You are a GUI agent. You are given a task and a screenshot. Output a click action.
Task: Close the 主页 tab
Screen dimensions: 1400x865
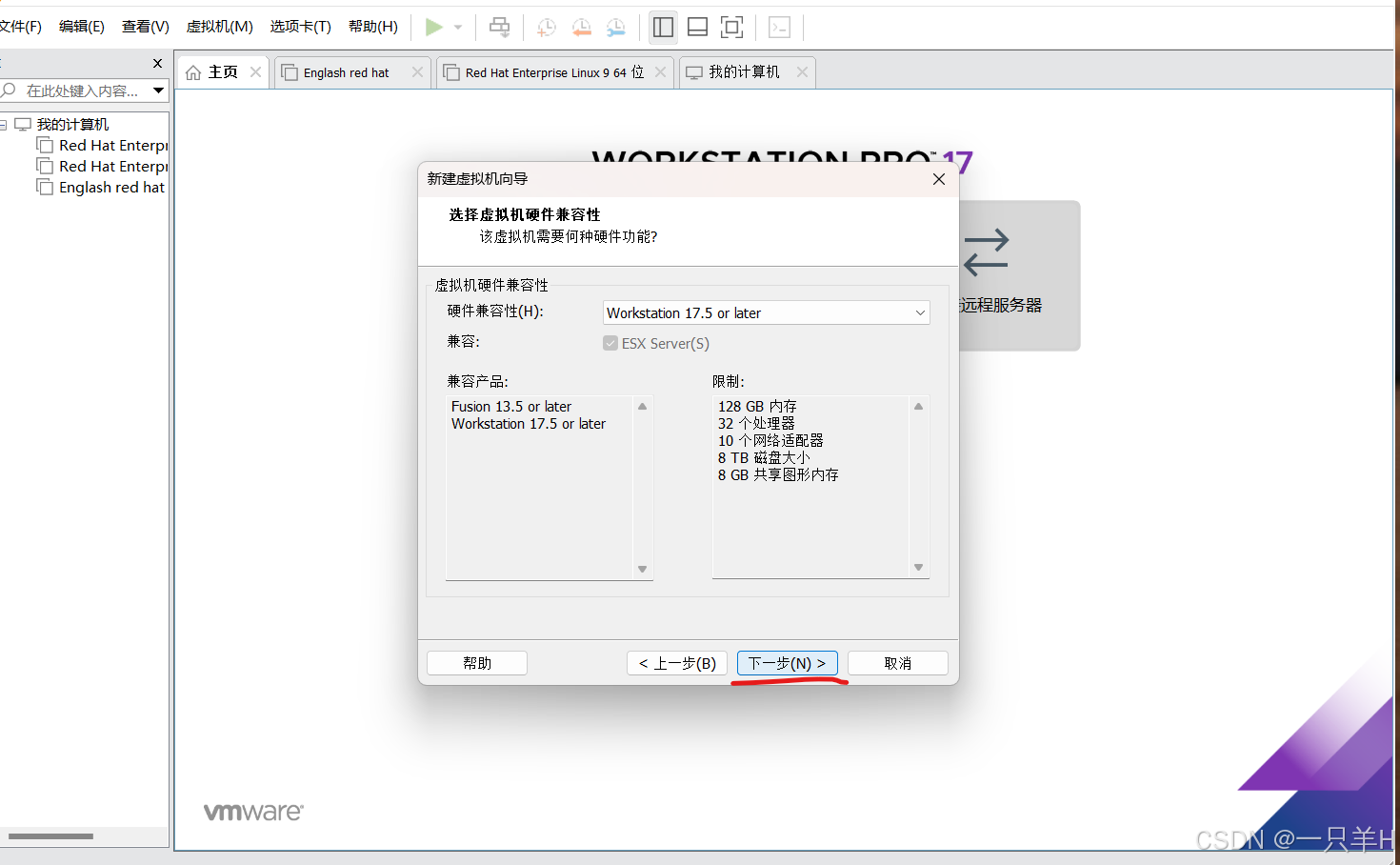tap(255, 72)
